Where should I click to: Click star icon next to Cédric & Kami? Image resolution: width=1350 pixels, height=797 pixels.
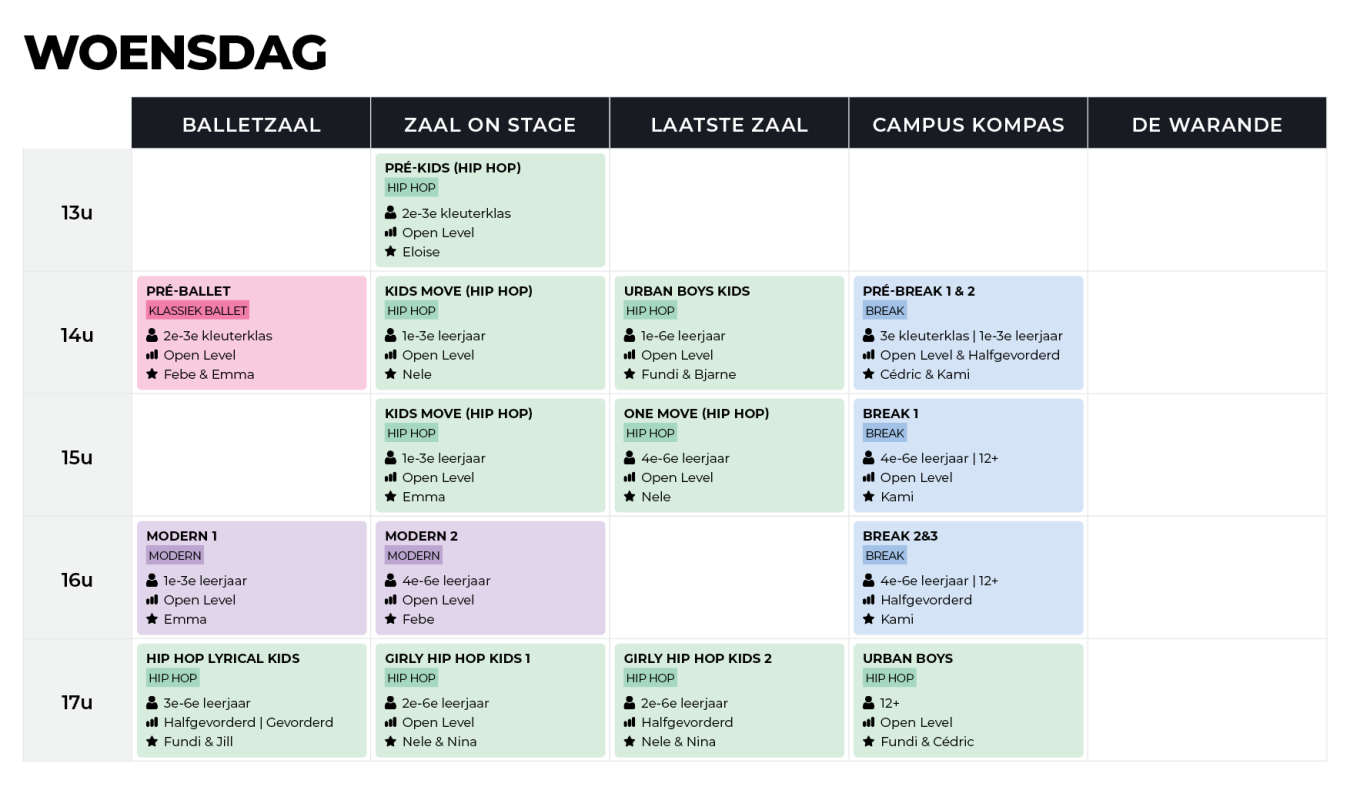click(x=869, y=374)
